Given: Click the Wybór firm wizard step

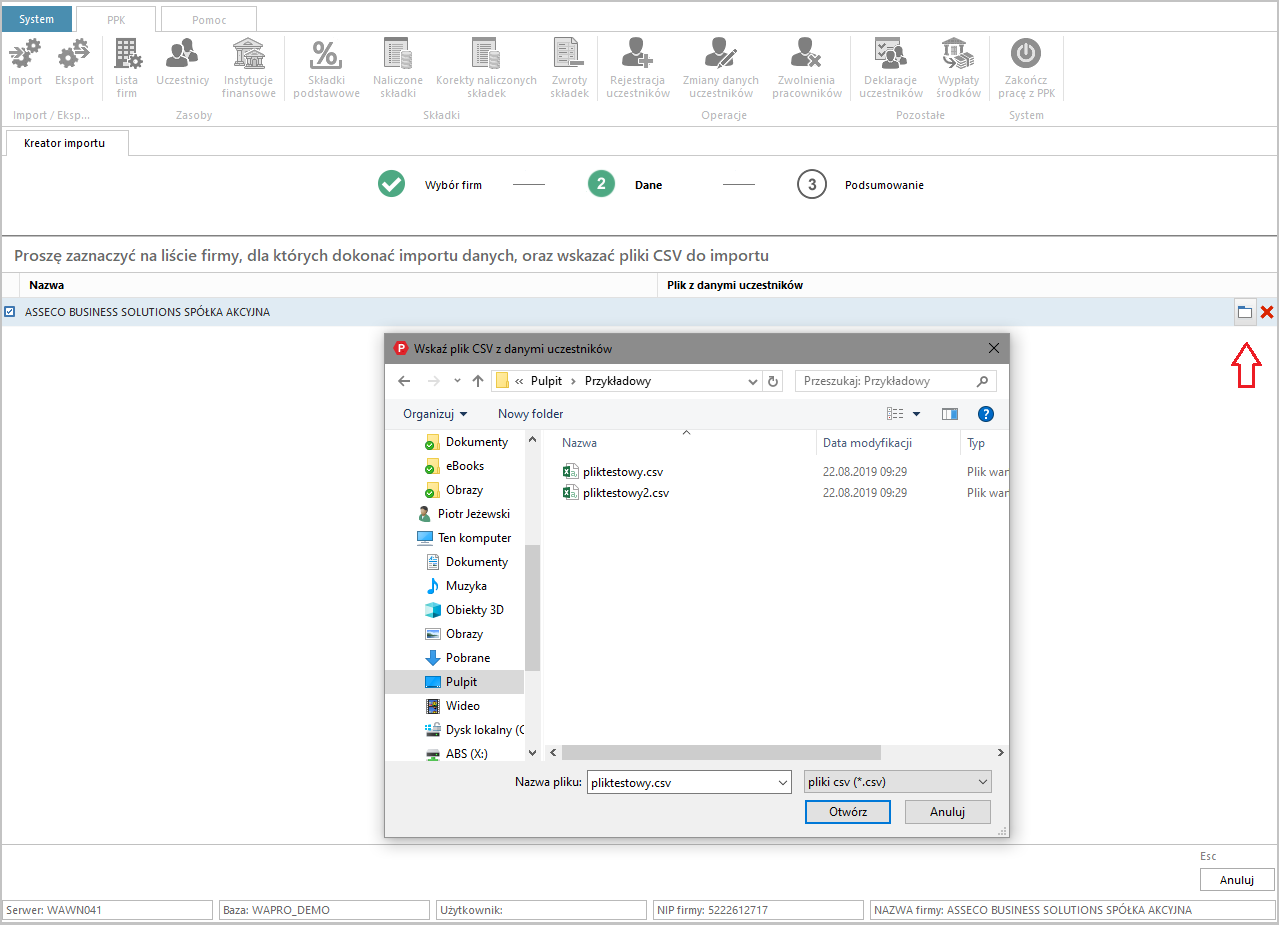Looking at the screenshot, I should point(430,185).
